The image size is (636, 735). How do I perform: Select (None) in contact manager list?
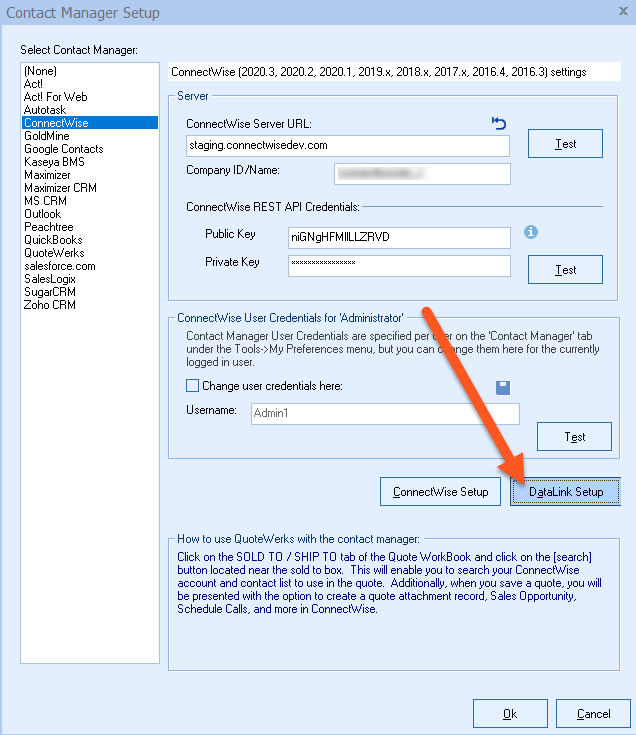pos(90,71)
